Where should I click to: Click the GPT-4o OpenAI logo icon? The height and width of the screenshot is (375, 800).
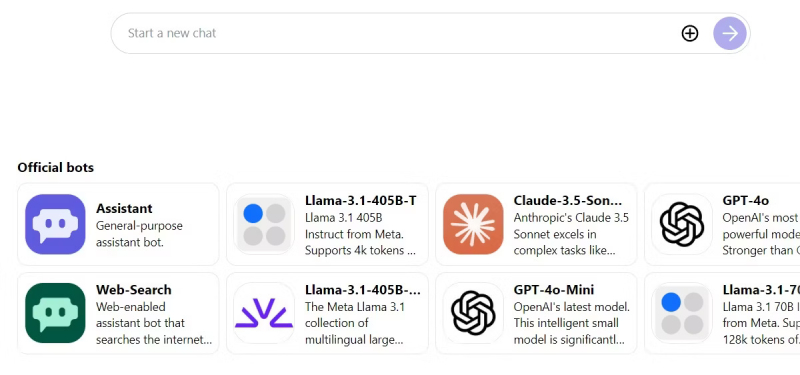coord(682,224)
